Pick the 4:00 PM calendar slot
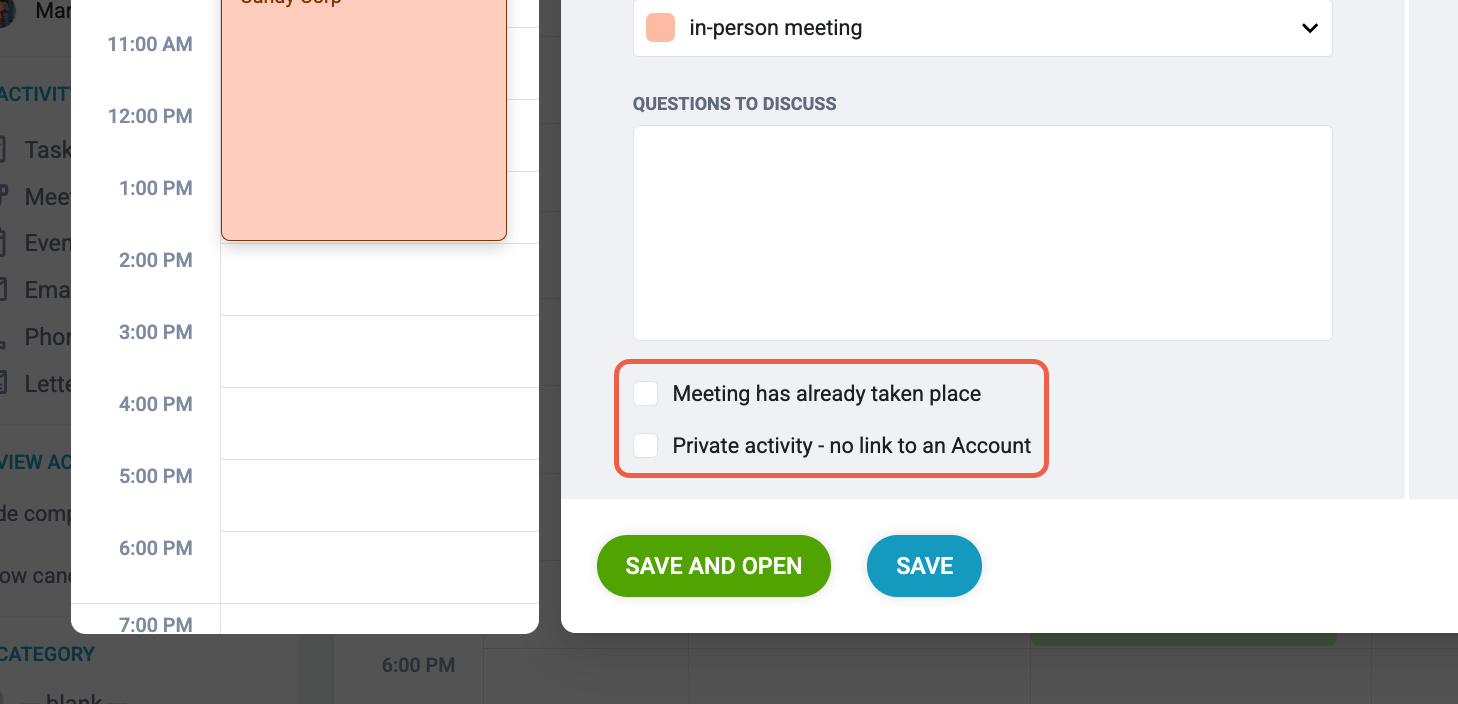 [380, 423]
